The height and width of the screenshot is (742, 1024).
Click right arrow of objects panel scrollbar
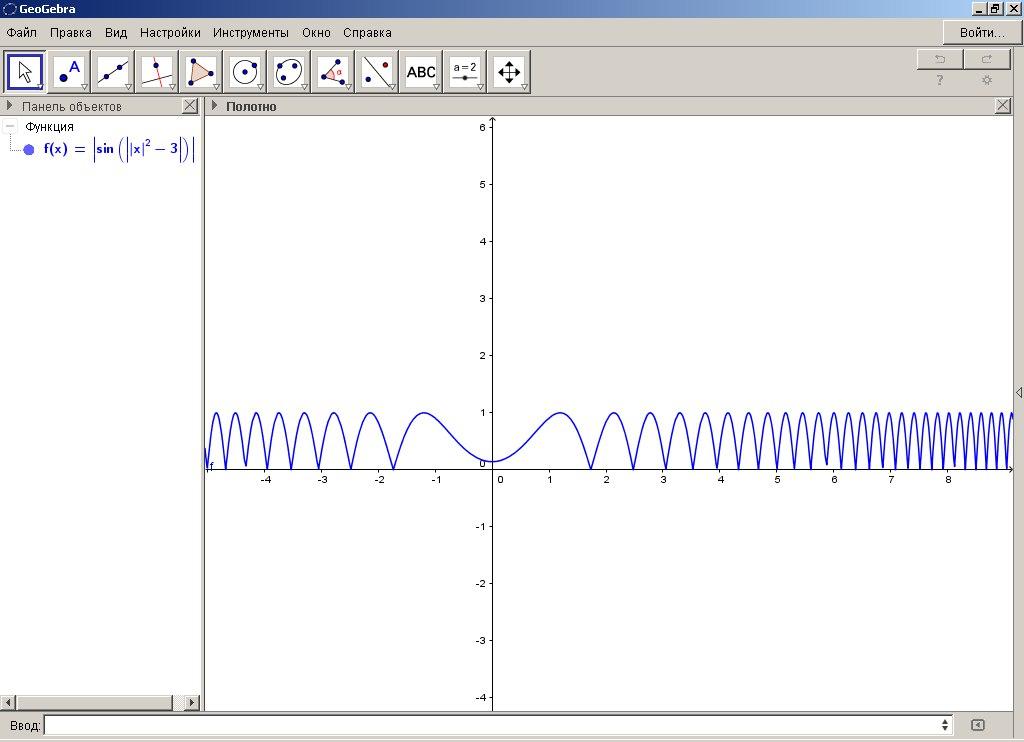191,703
